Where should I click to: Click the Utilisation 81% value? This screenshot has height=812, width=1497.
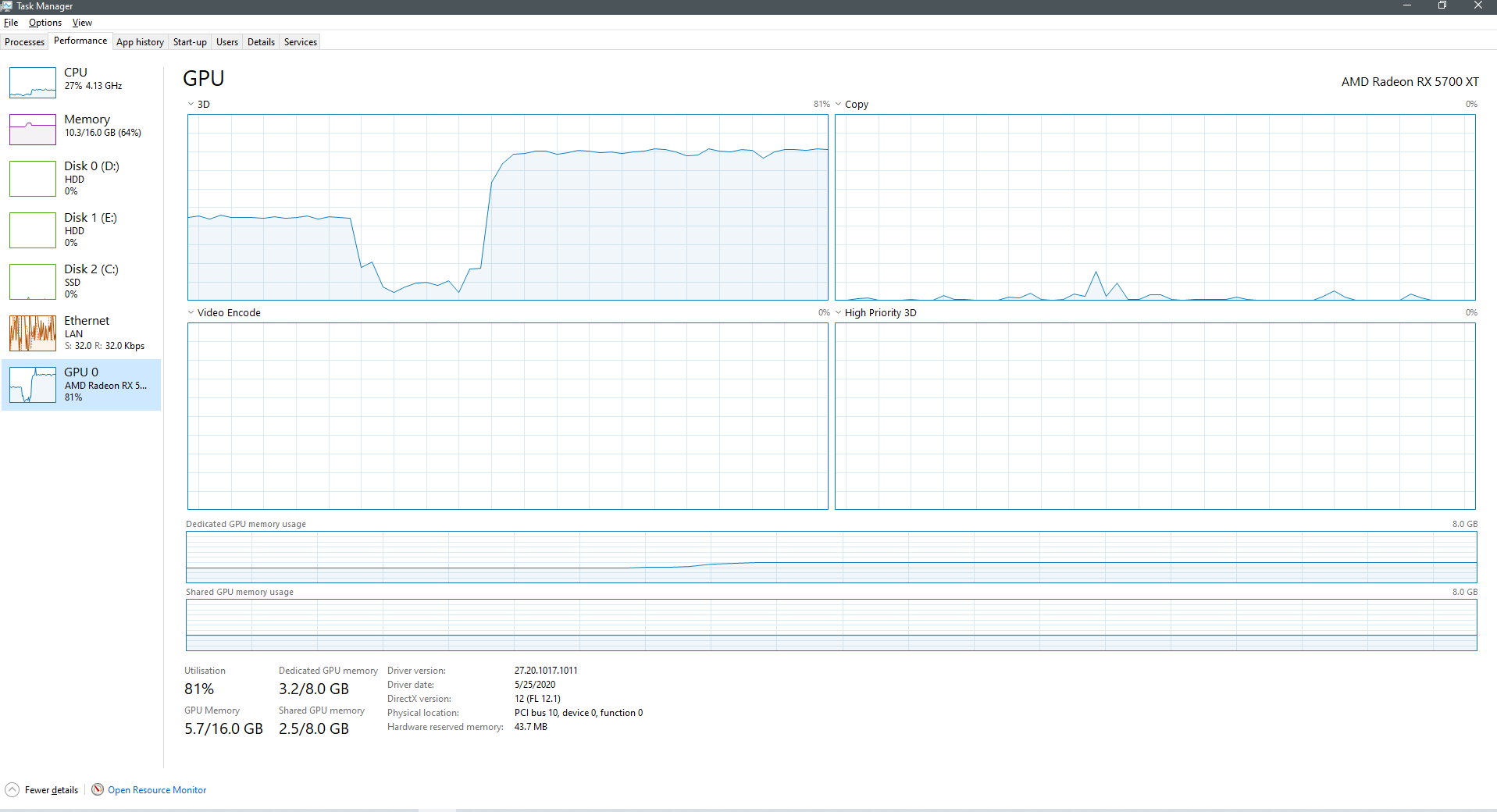click(x=199, y=689)
